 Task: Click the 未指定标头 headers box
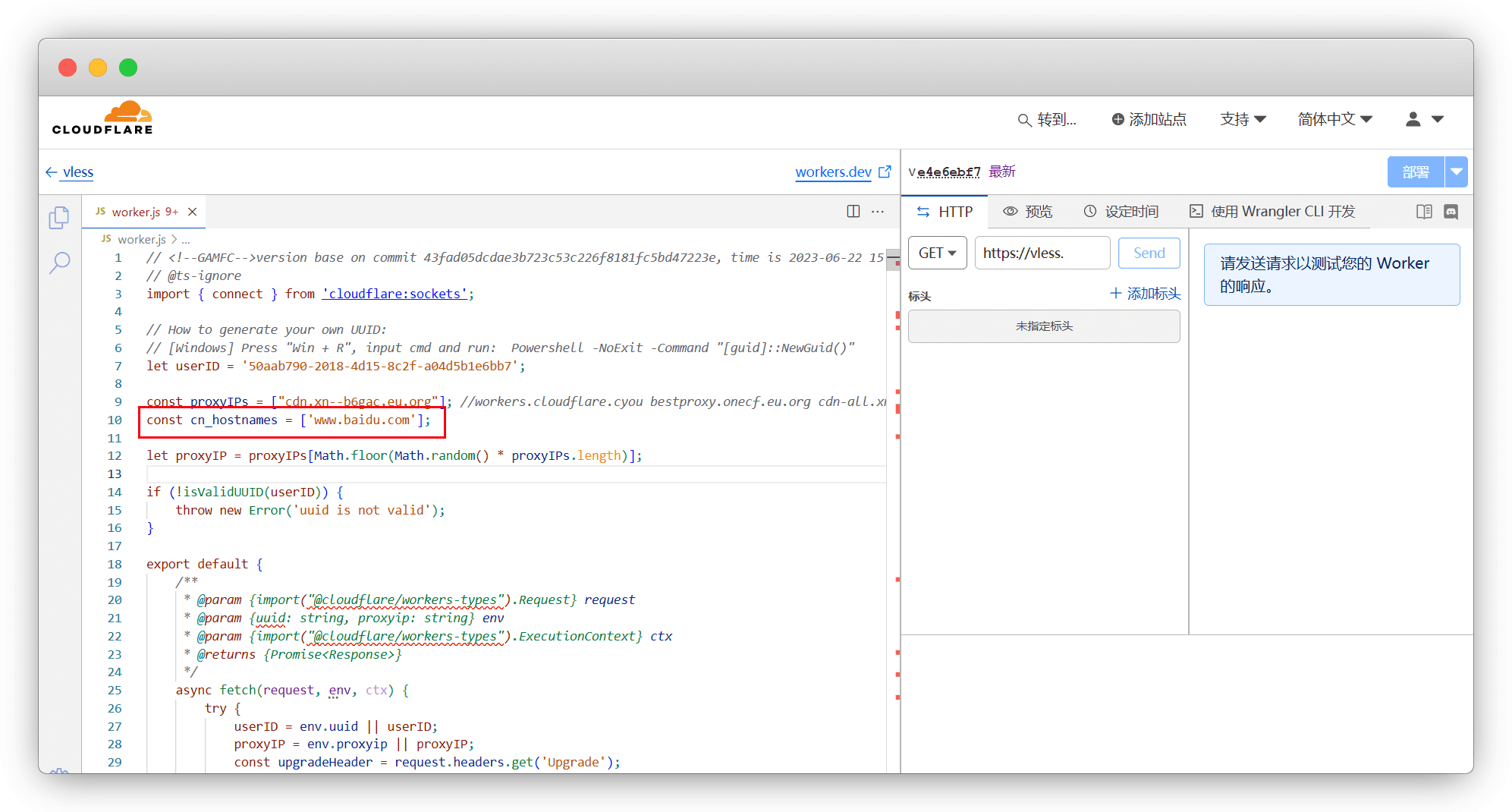point(1044,326)
